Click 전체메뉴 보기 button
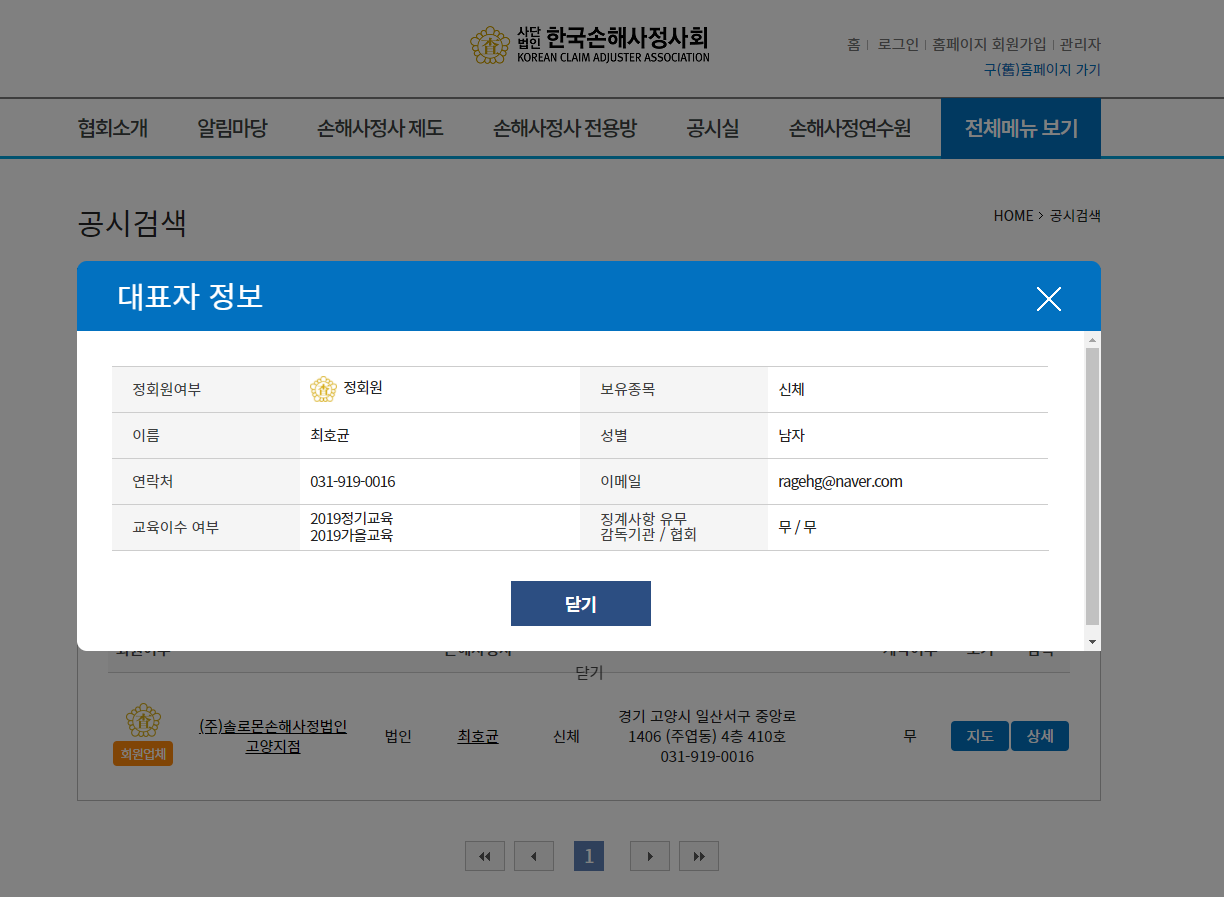The image size is (1224, 897). [1021, 128]
